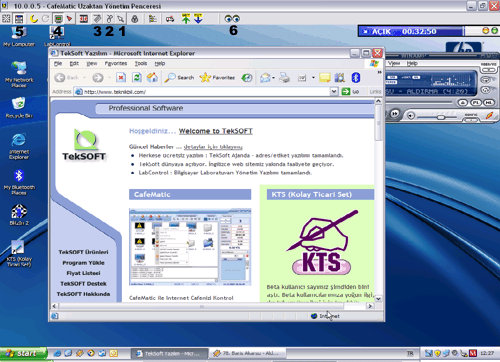Click the yellow crescent moon toolbar icon

click(34, 19)
